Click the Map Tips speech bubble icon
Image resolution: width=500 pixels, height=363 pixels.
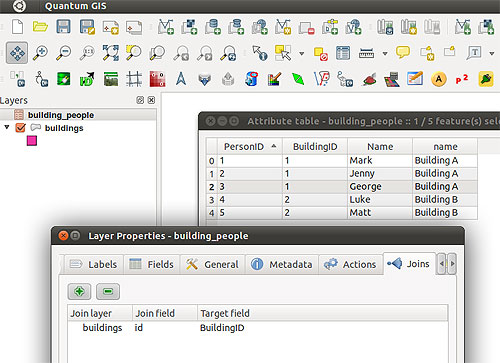403,52
